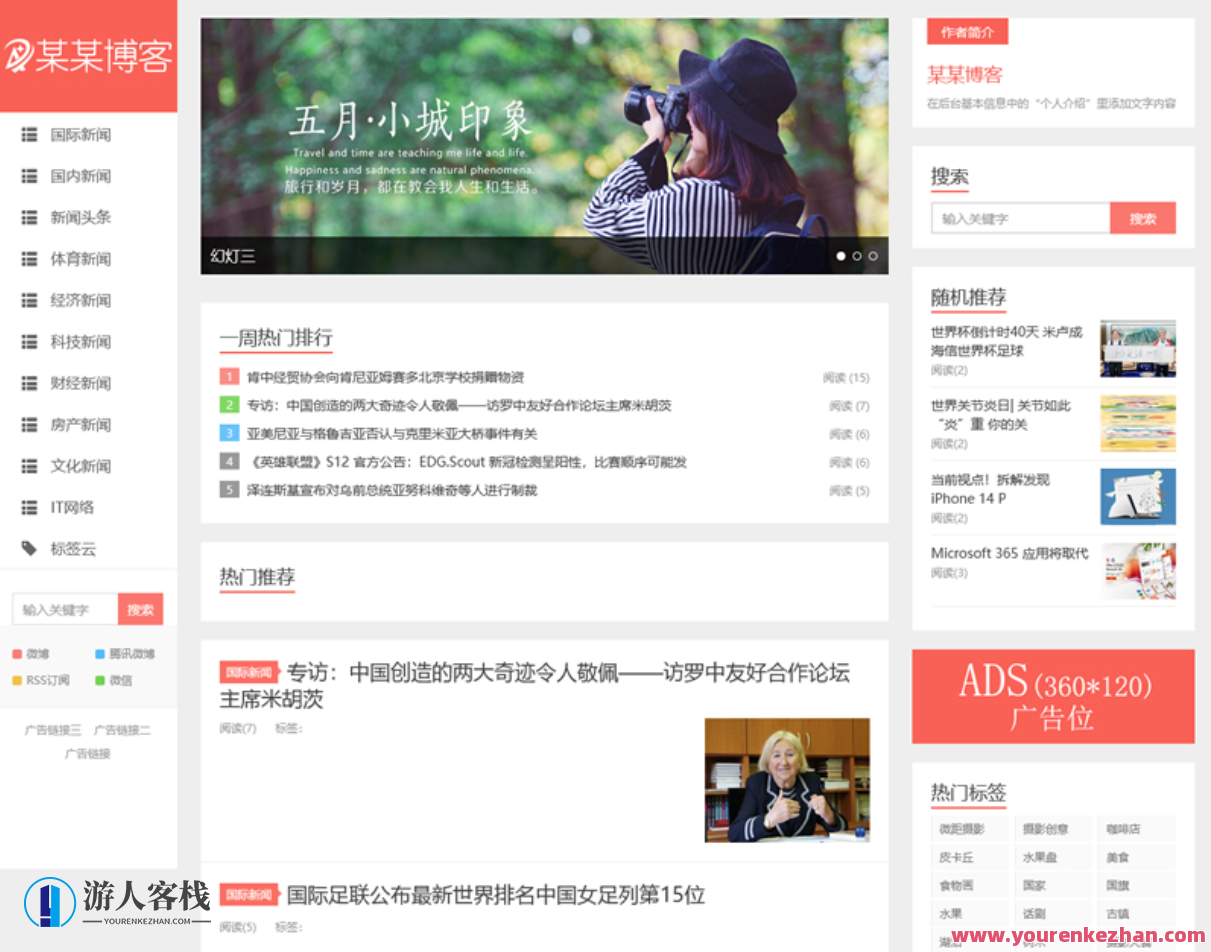Click the list icon next to 国际新闻
1211x952 pixels.
(x=28, y=135)
